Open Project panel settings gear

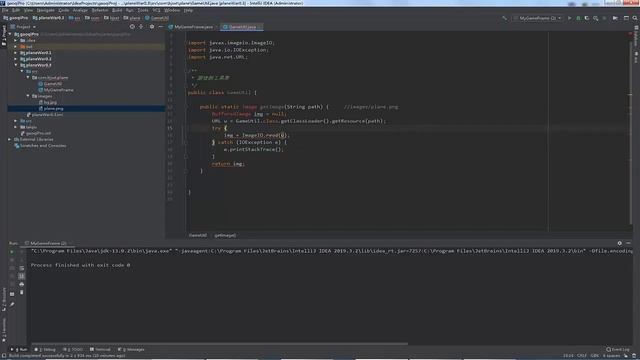point(151,27)
